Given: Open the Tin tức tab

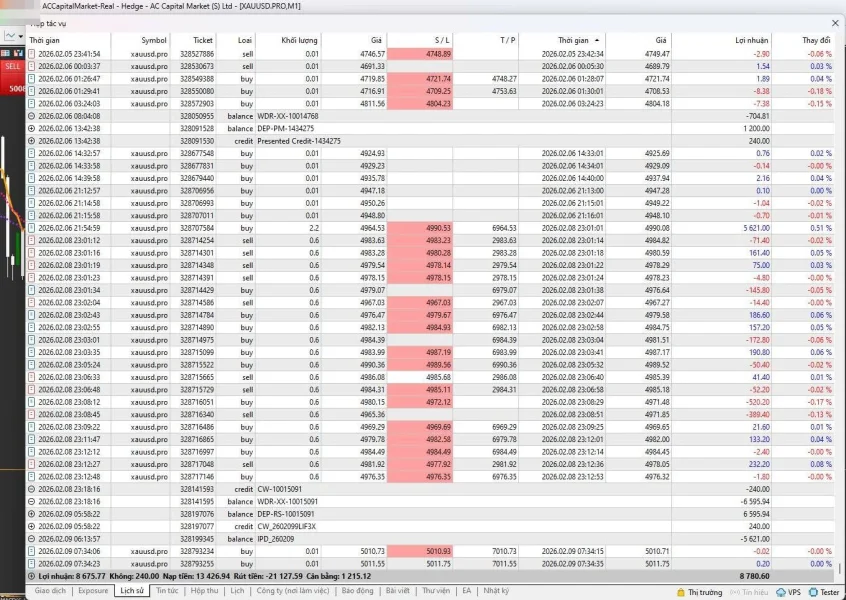Looking at the screenshot, I should (167, 591).
